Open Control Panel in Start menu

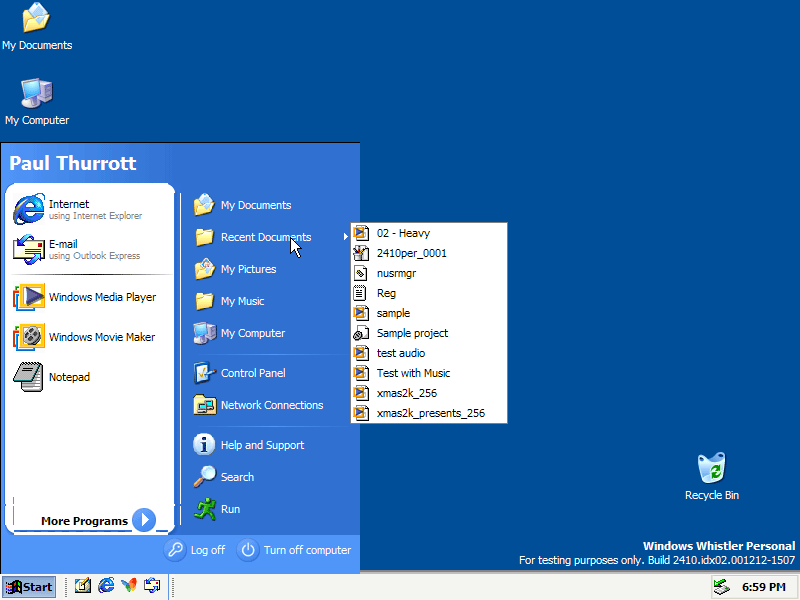252,373
